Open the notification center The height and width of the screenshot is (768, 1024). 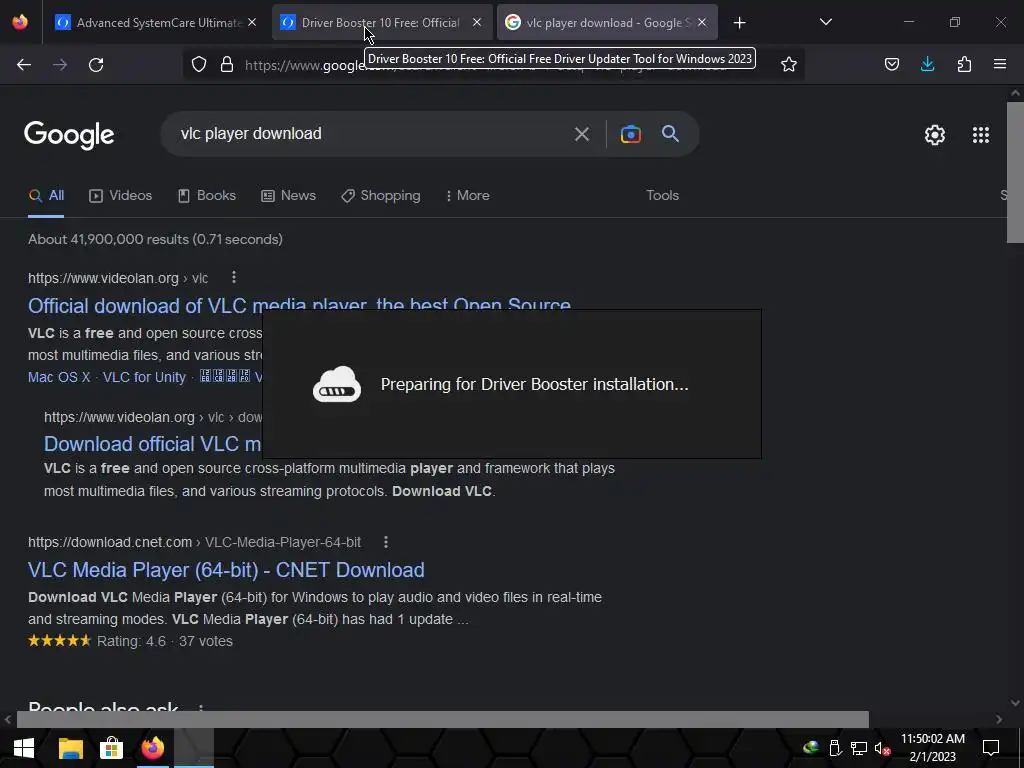991,748
